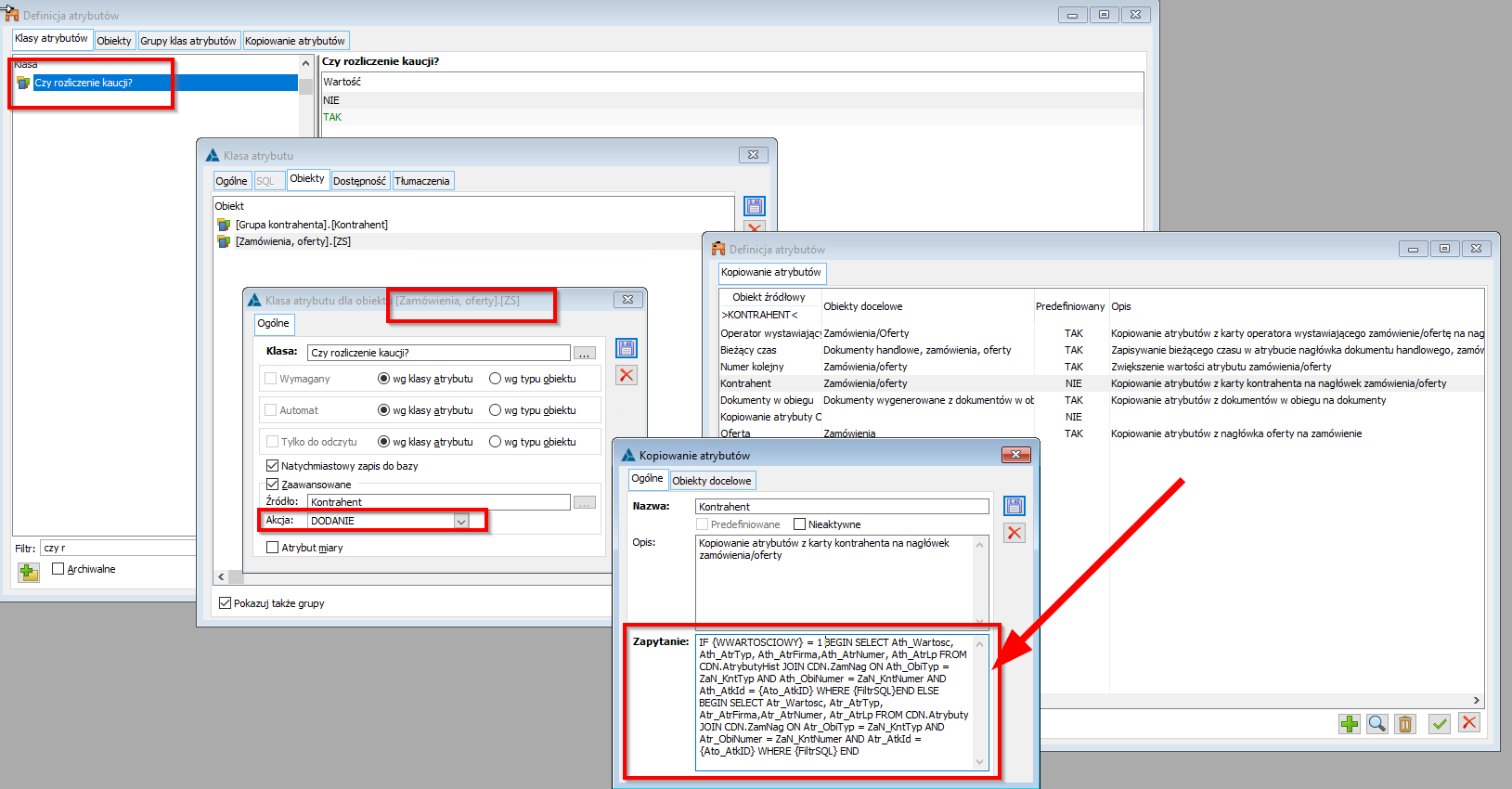Click the ellipsis button next to Klasa field
Image resolution: width=1512 pixels, height=789 pixels.
[584, 354]
